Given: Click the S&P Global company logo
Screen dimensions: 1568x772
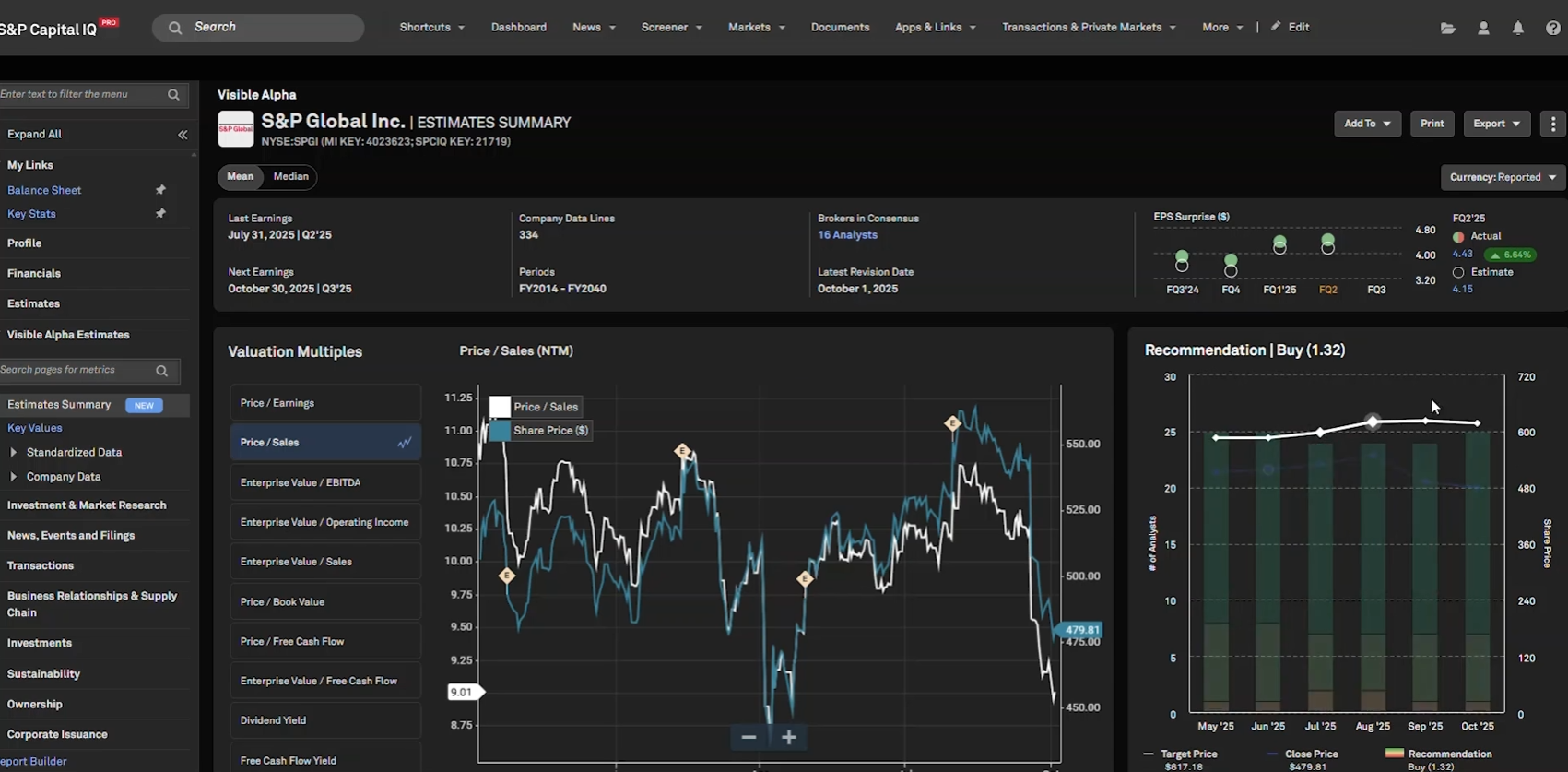Looking at the screenshot, I should (x=236, y=129).
